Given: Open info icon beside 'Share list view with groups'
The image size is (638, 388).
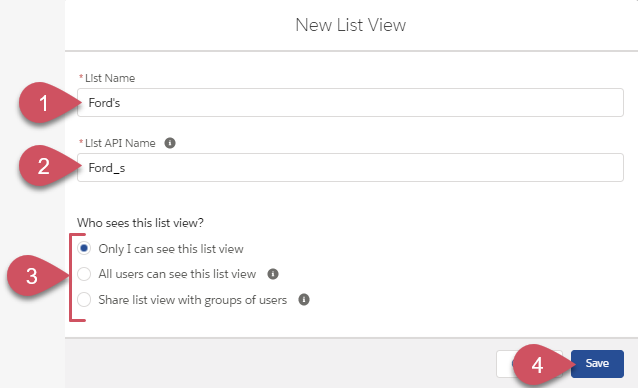Looking at the screenshot, I should coord(304,300).
